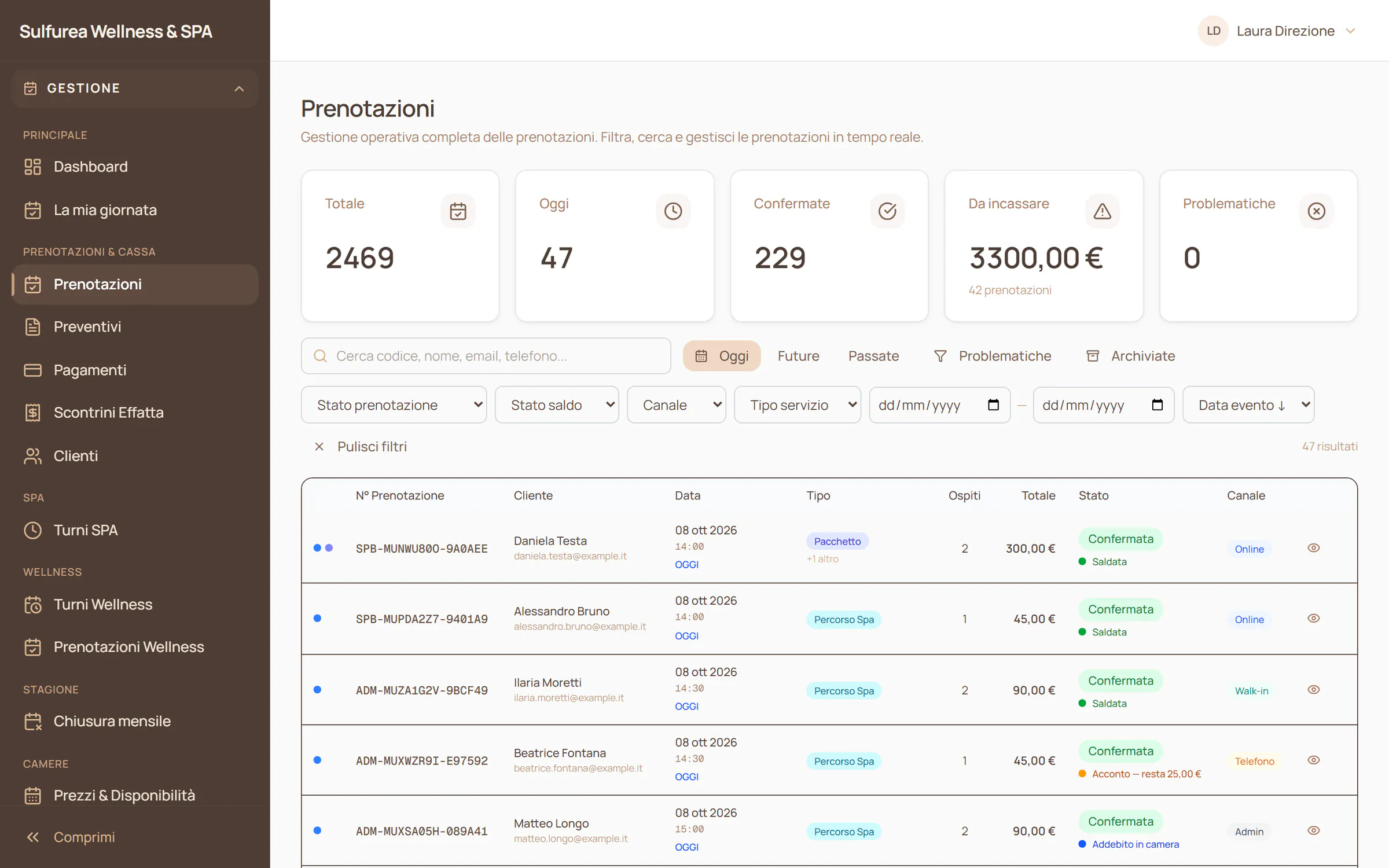Image resolution: width=1389 pixels, height=868 pixels.
Task: Open the Laura Direzione user menu
Action: (1278, 31)
